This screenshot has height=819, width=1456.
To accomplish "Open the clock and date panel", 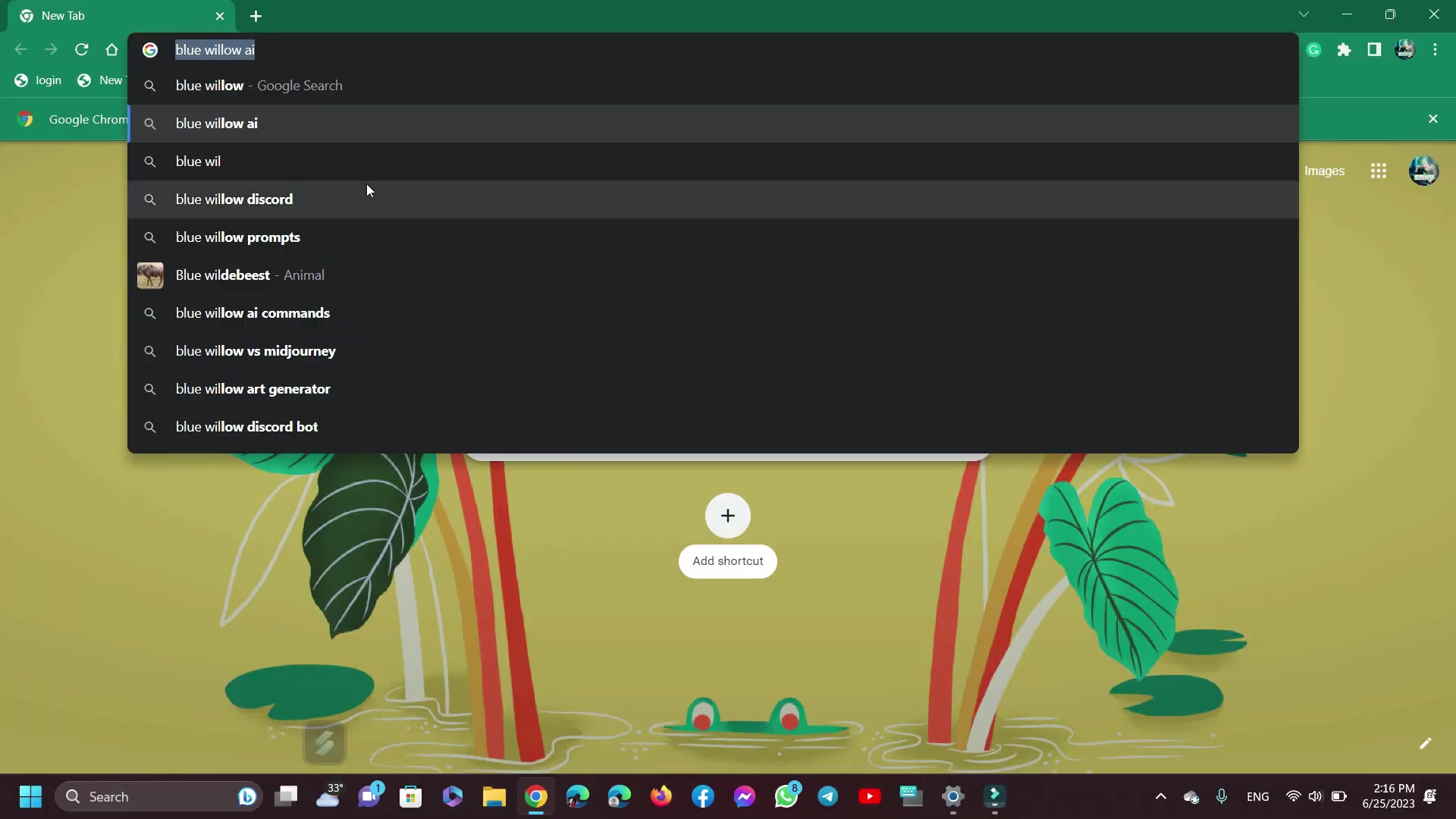I will (1389, 796).
